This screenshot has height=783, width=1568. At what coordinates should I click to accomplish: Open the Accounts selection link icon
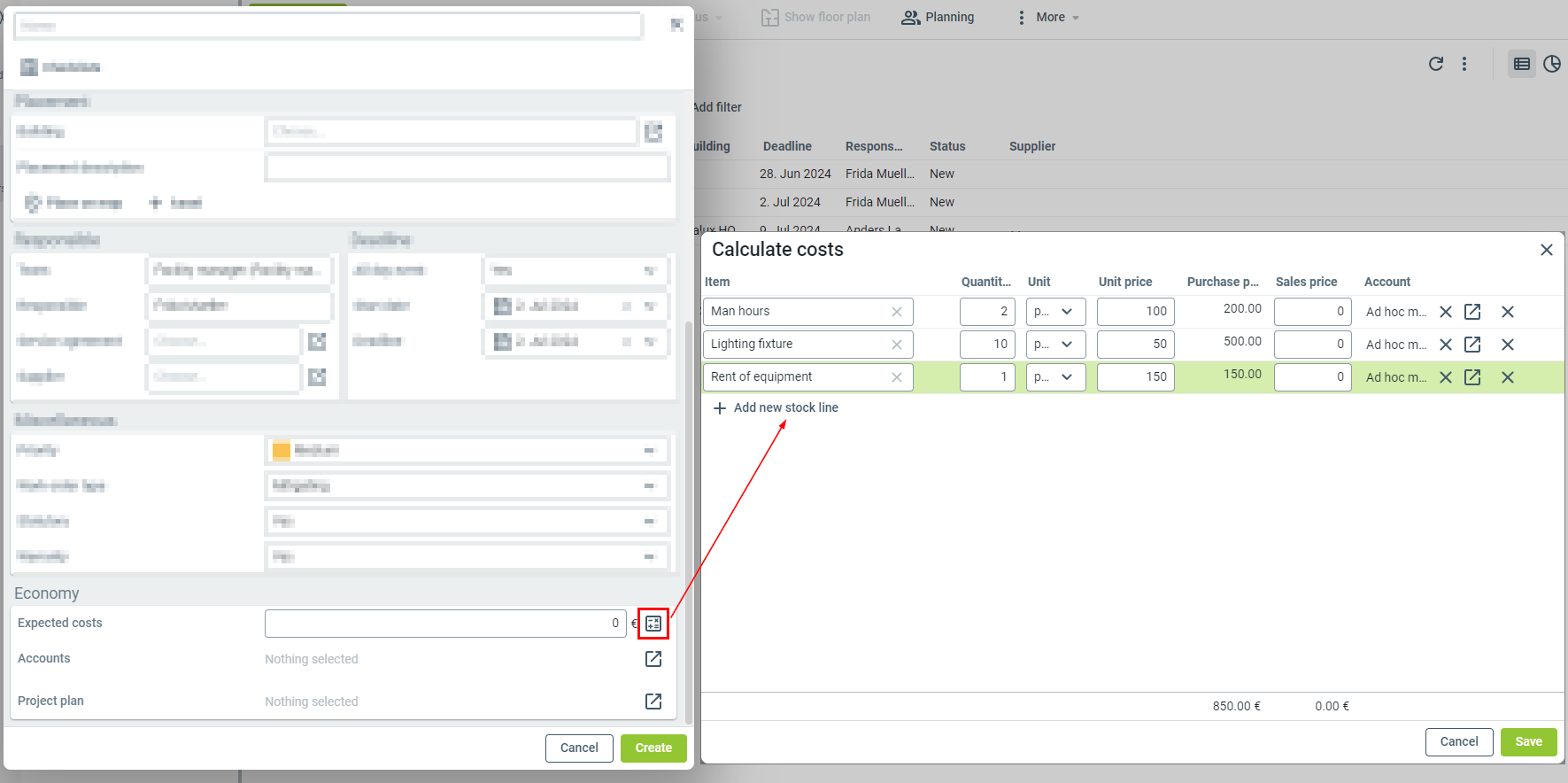(x=653, y=659)
